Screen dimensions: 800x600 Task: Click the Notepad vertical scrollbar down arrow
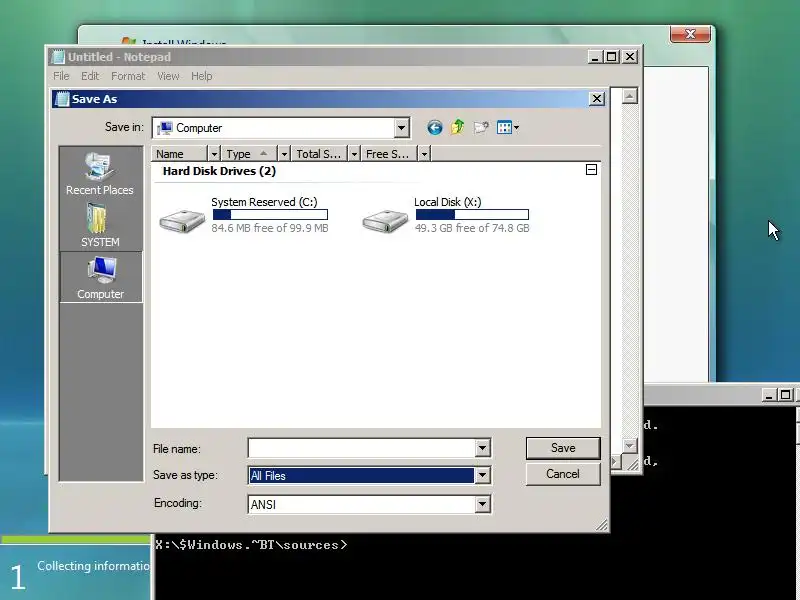630,445
